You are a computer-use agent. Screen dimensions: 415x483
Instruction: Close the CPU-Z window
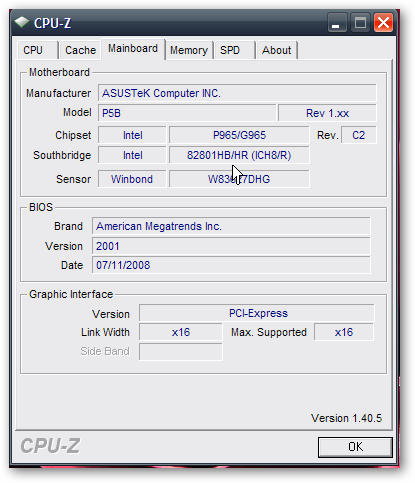tap(384, 23)
